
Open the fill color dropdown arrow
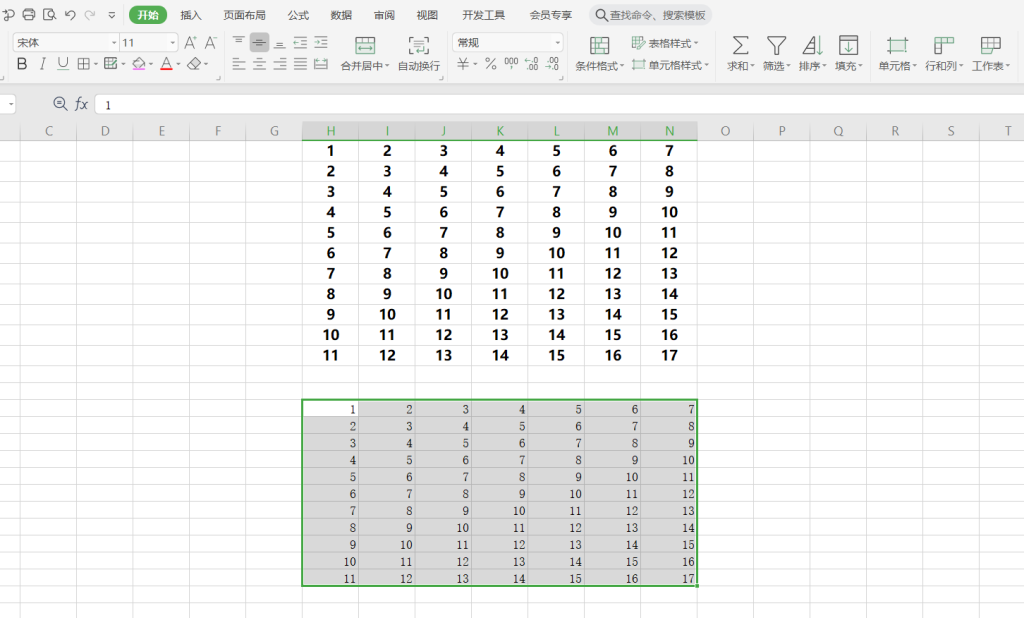click(x=151, y=64)
